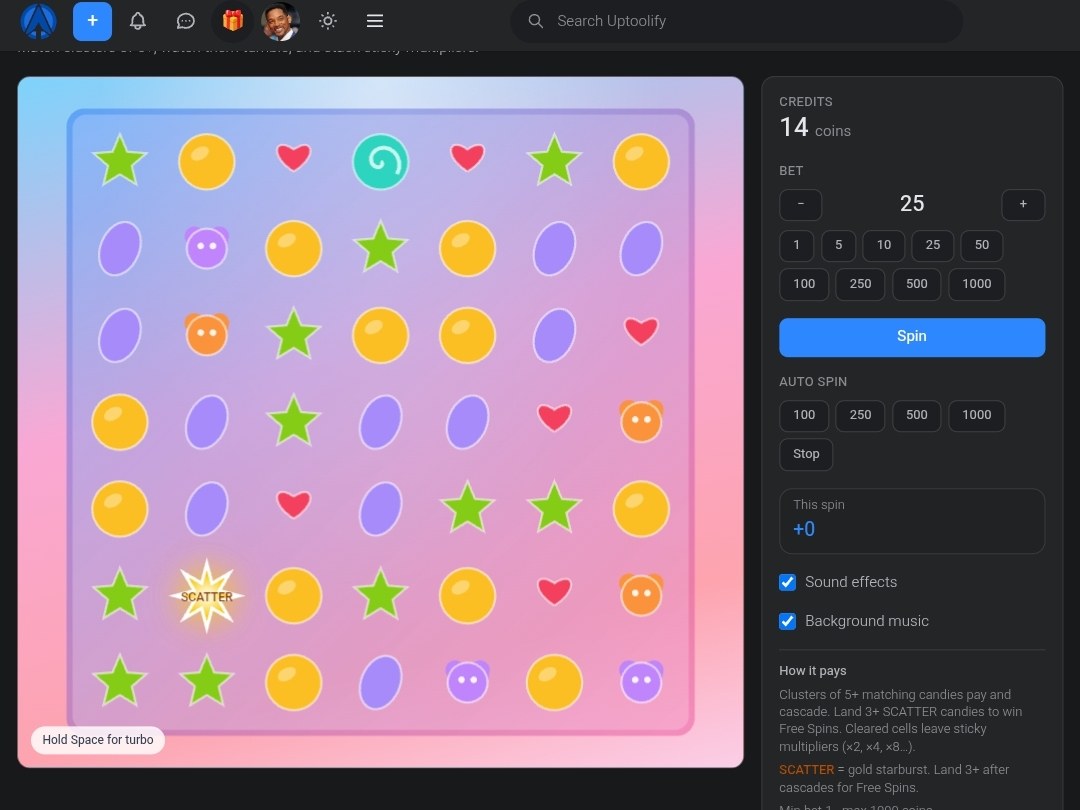Click the teal swirl candy
The image size is (1080, 810).
380,162
